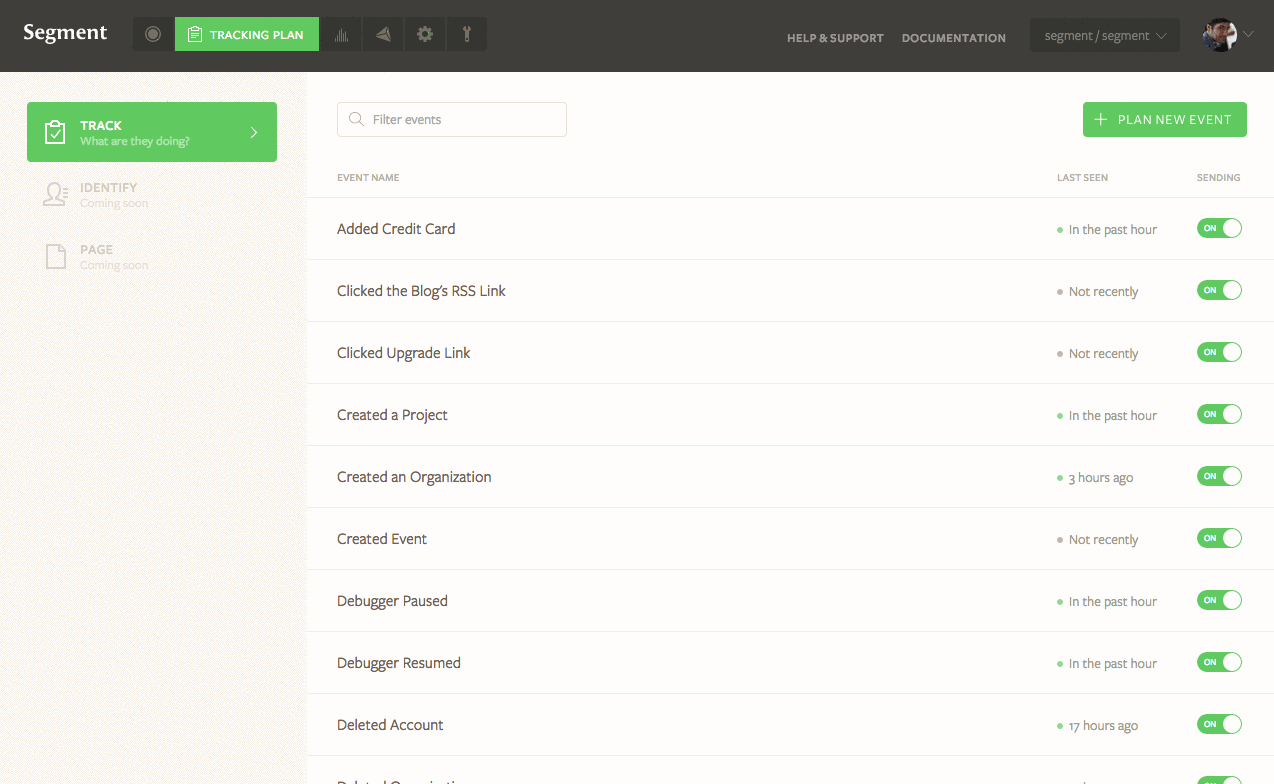This screenshot has width=1274, height=784.
Task: Switch off sending for Deleted Account
Action: click(1219, 724)
